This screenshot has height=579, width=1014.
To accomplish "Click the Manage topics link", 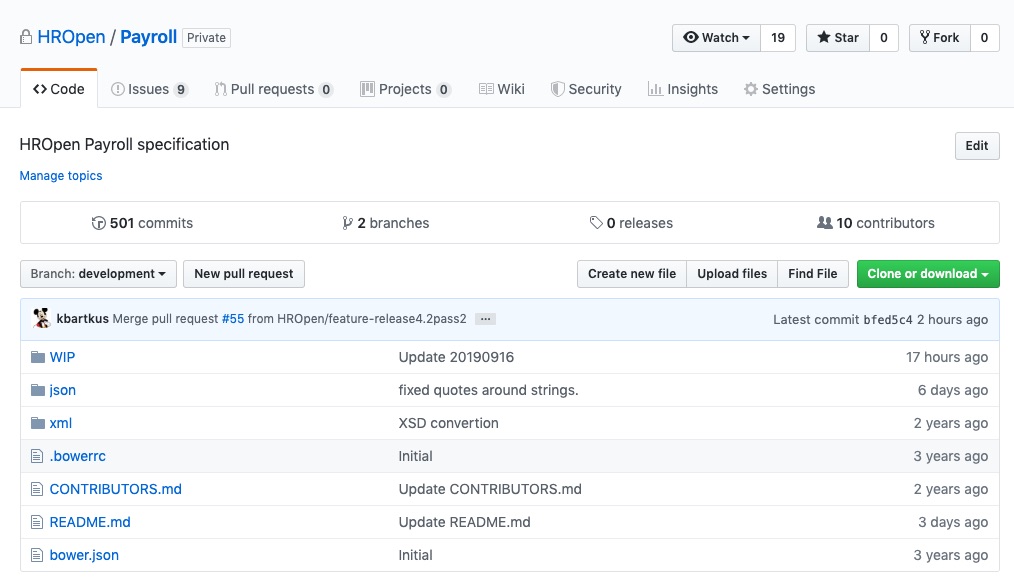I will pos(61,176).
